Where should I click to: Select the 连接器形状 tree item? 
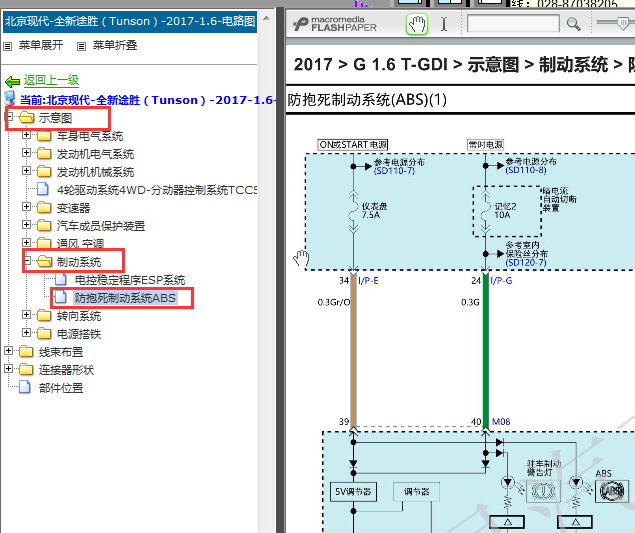pyautogui.click(x=66, y=370)
